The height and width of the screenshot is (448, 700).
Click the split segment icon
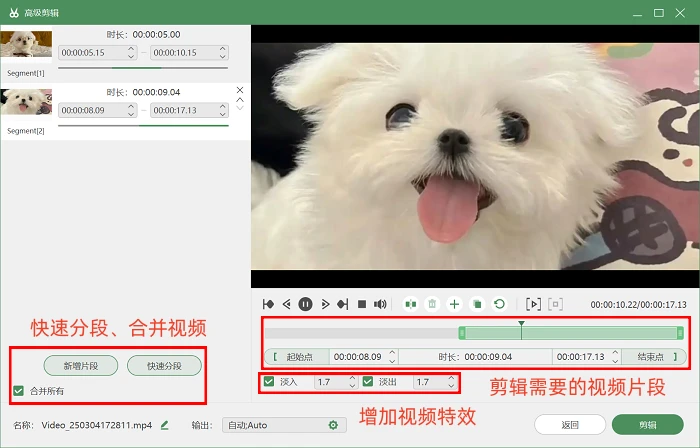point(410,304)
